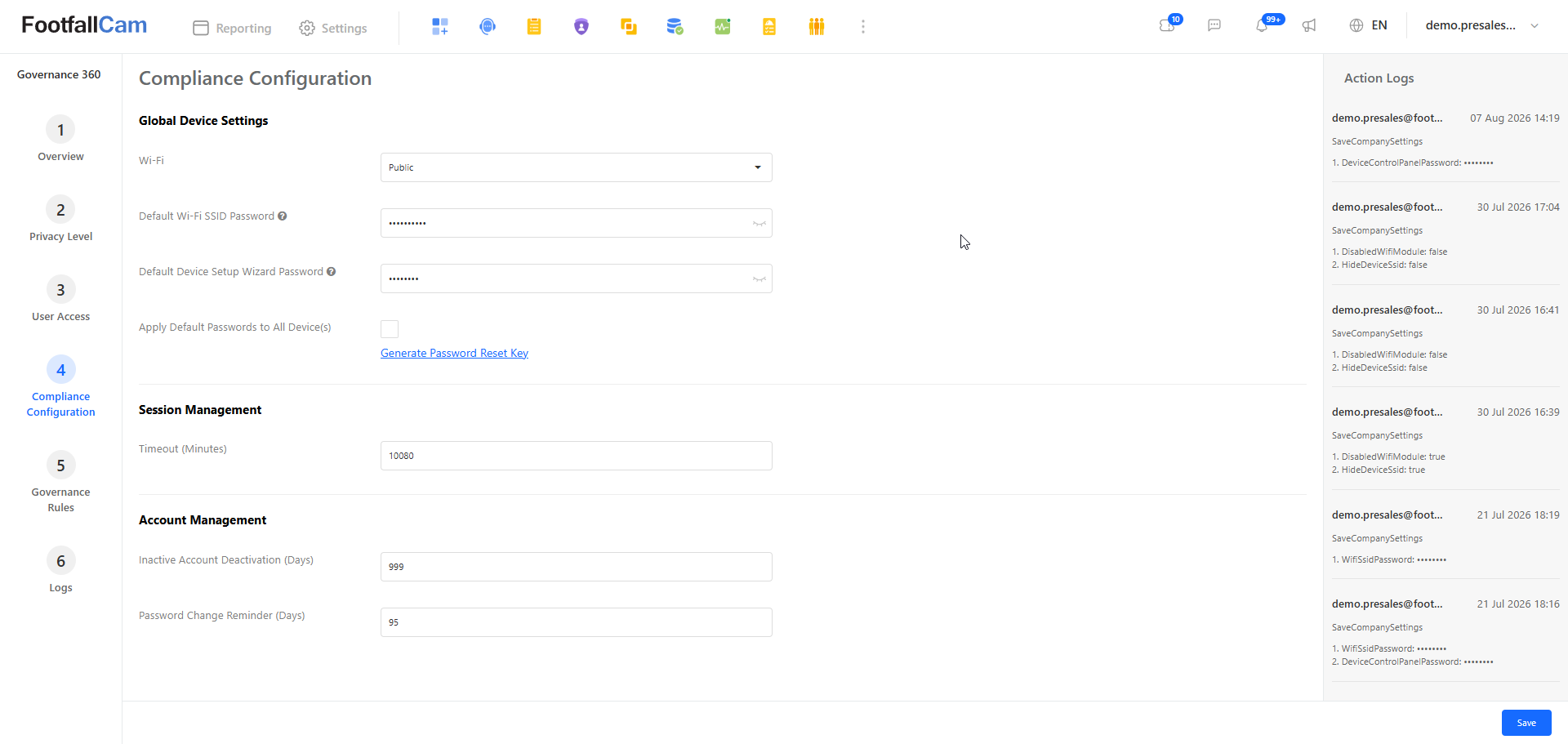
Task: Click the Governance 360 sidebar title
Action: pyautogui.click(x=59, y=74)
